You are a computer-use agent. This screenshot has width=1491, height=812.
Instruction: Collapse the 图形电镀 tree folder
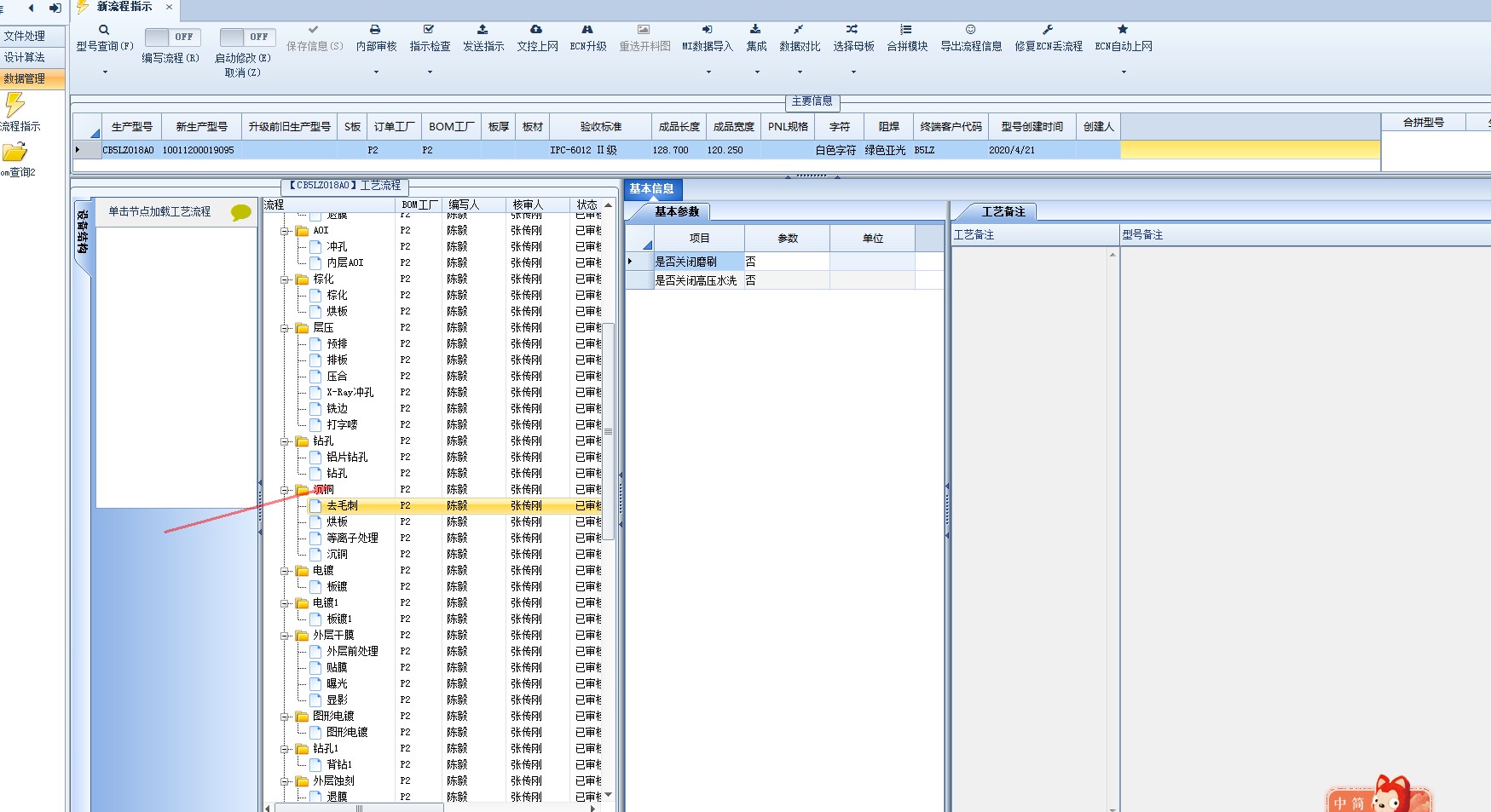[x=286, y=717]
